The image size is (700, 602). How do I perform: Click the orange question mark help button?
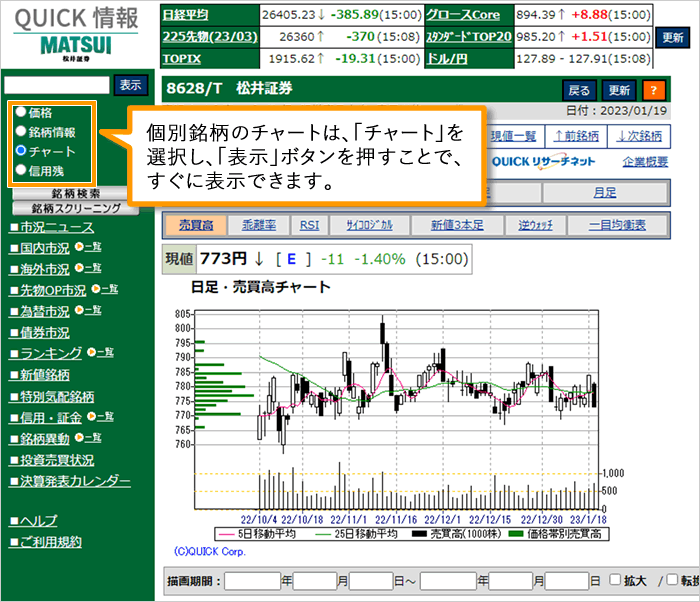(x=654, y=91)
